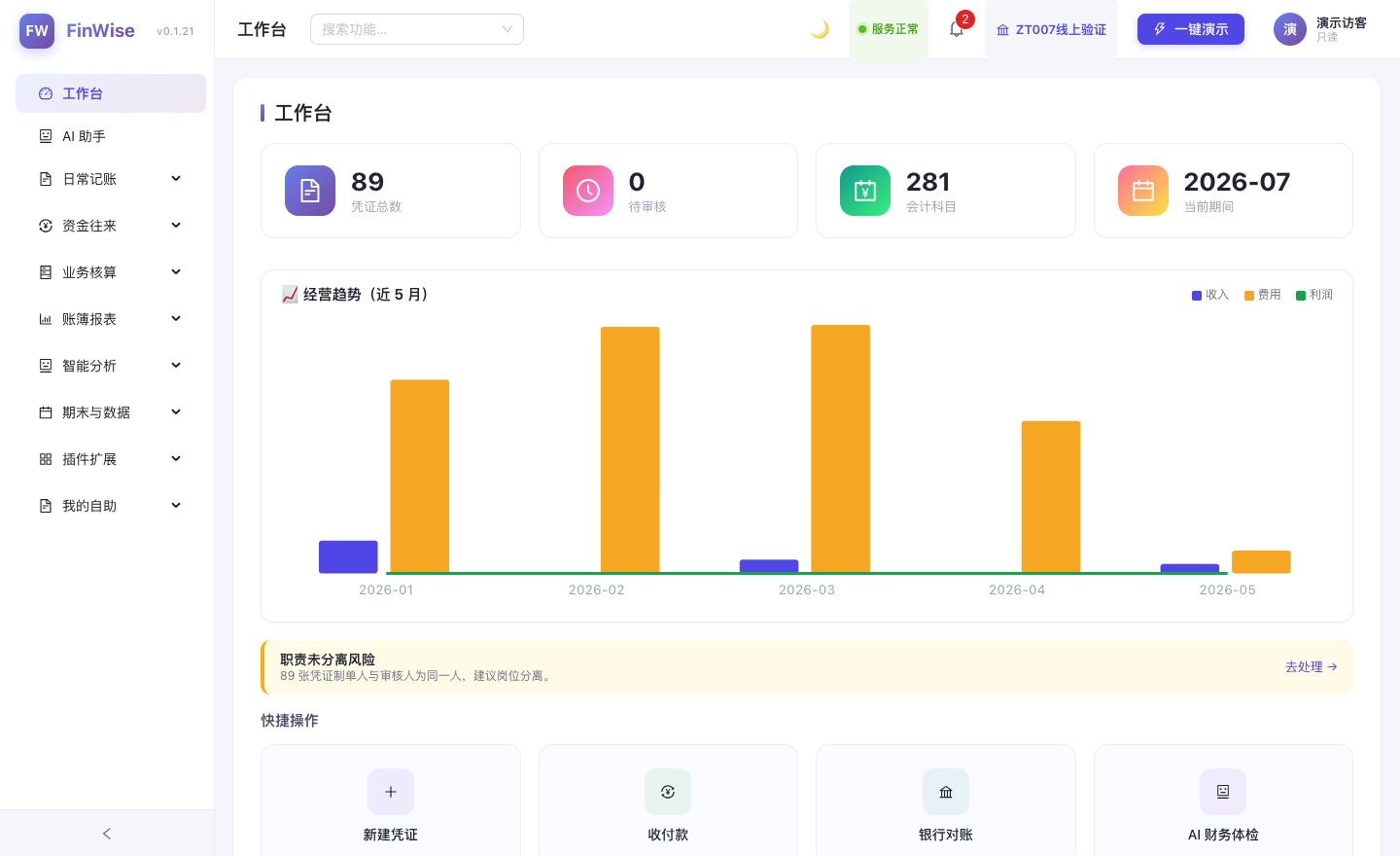Click the 服务正常 status badge
The width and height of the screenshot is (1400, 856).
tap(889, 29)
